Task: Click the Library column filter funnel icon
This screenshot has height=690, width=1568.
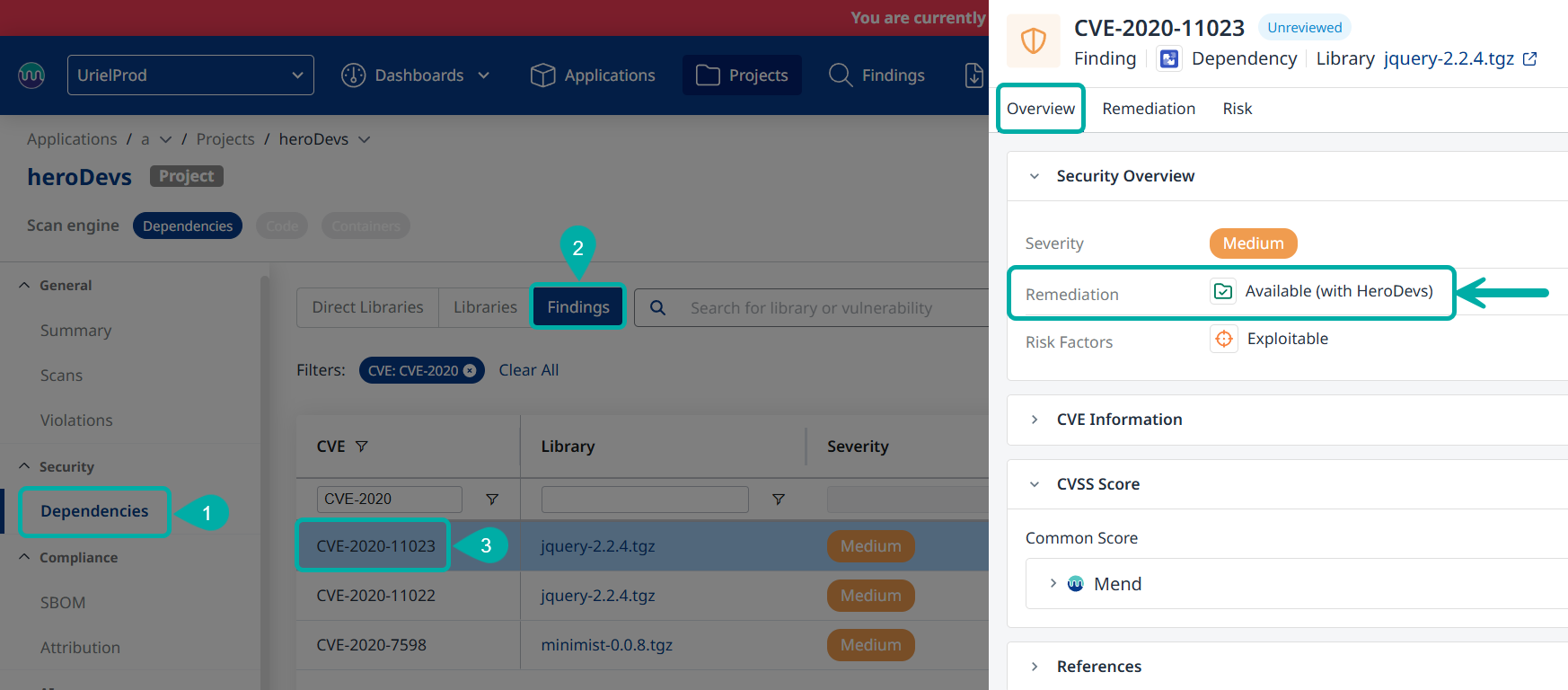Action: [x=779, y=500]
